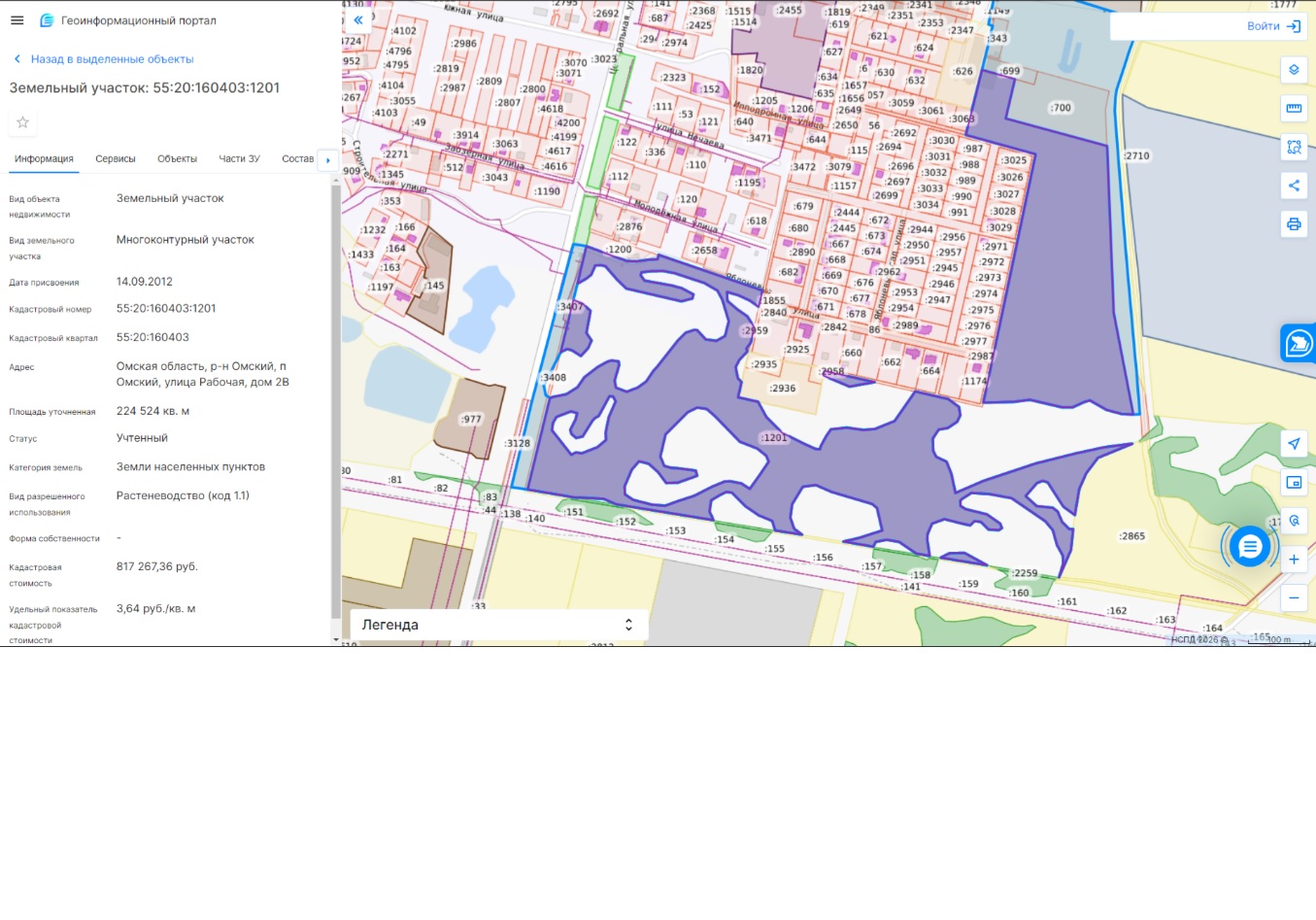Print the map
This screenshot has height=920, width=1316.
coord(1294,224)
